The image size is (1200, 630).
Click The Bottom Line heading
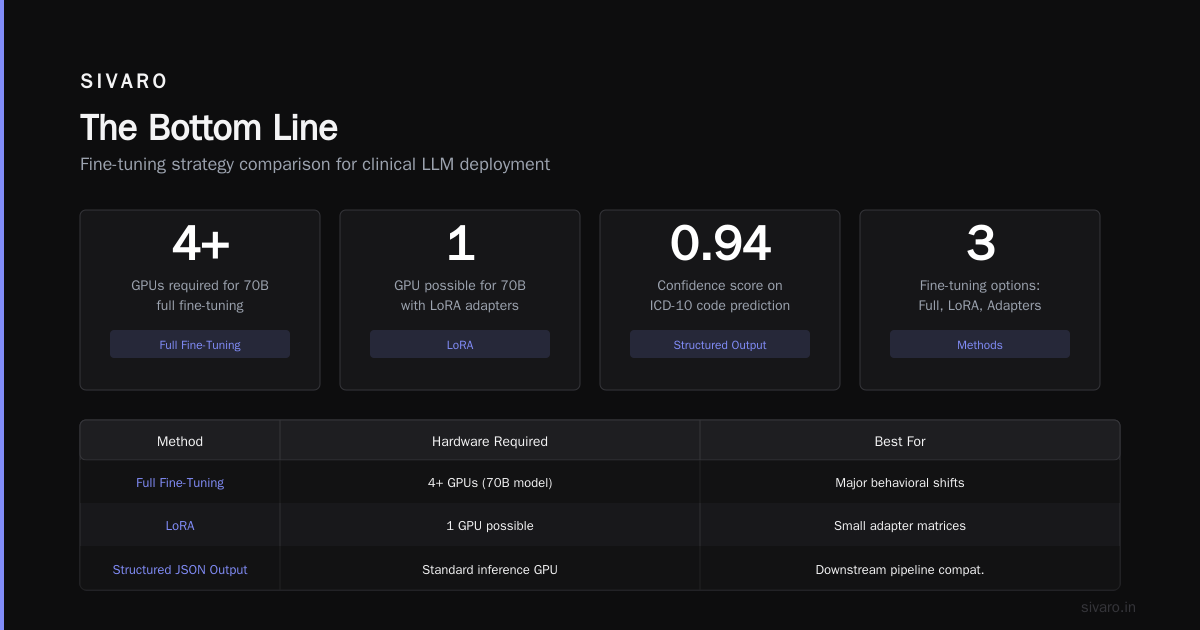209,127
